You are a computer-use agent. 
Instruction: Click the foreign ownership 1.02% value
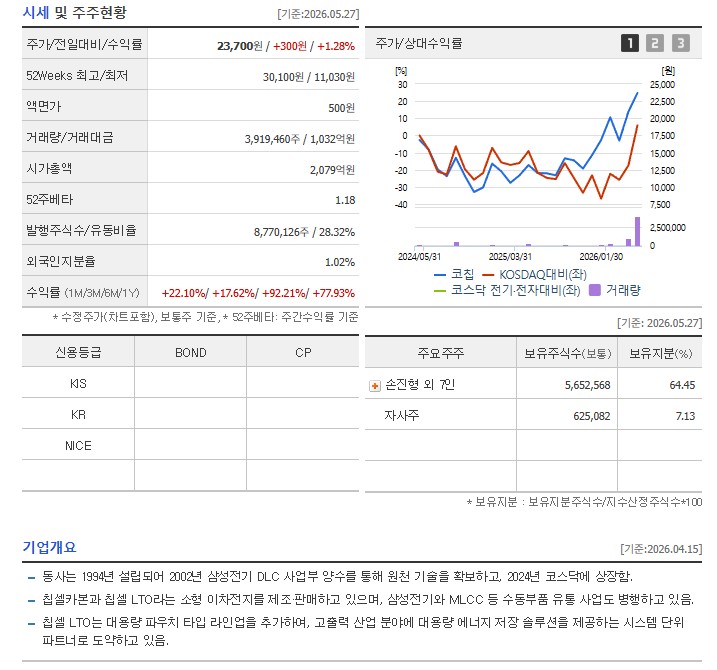(x=340, y=263)
